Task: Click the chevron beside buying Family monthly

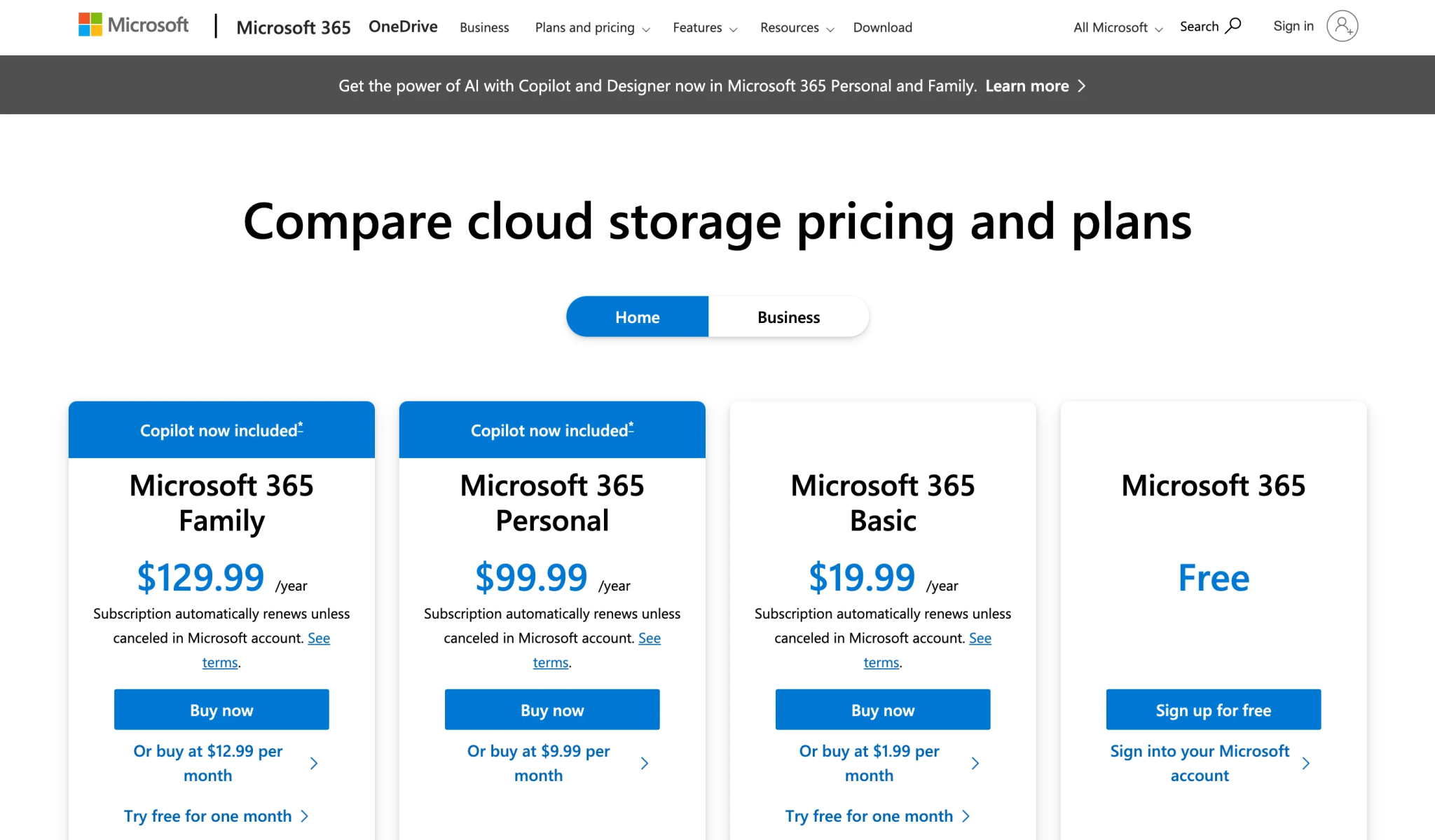Action: pyautogui.click(x=314, y=763)
